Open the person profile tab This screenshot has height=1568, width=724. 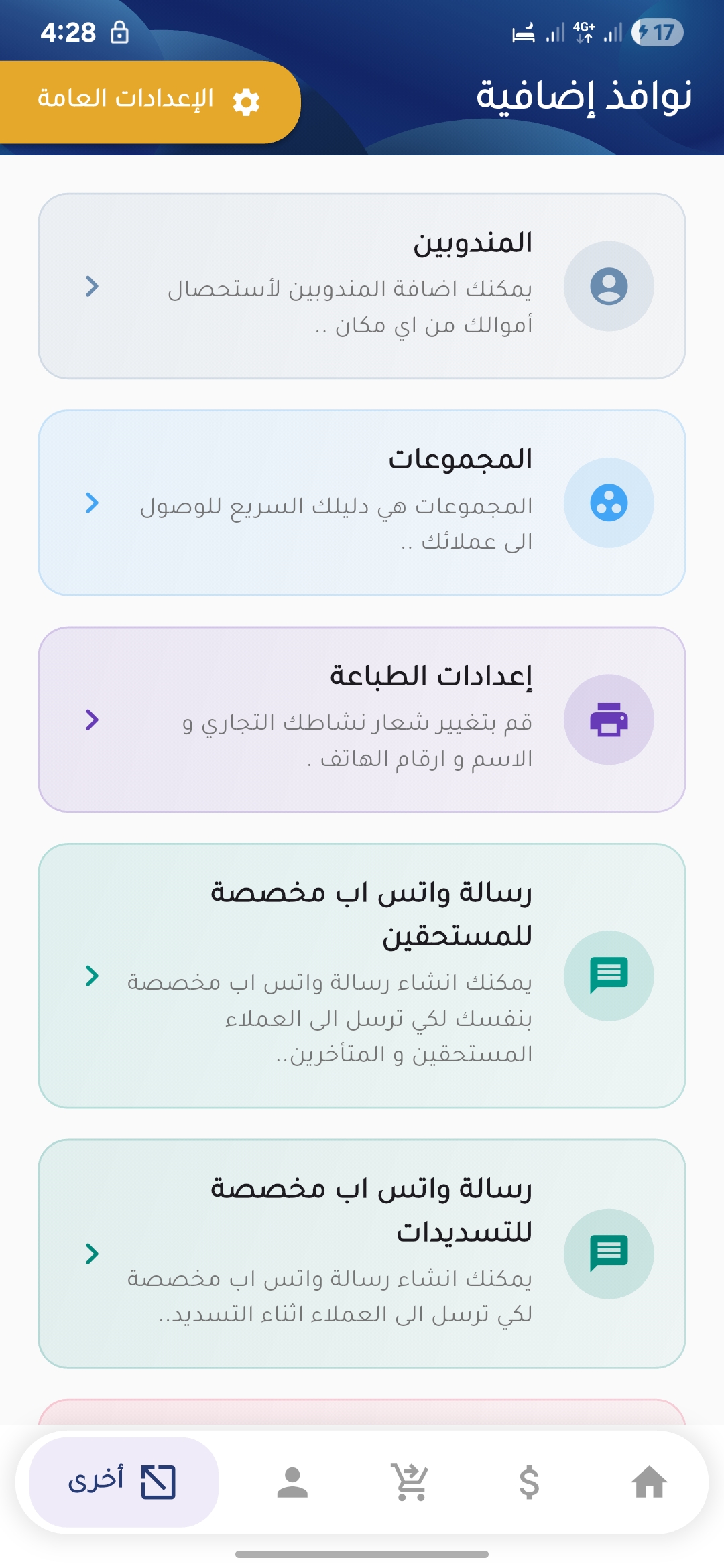click(x=292, y=1482)
